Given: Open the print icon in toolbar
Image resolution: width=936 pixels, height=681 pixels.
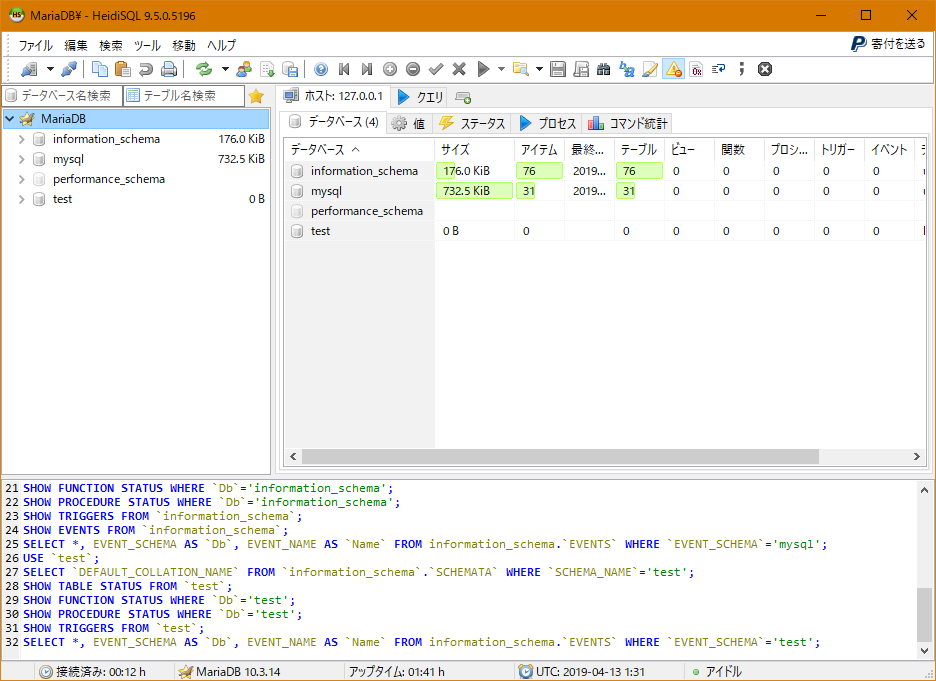Looking at the screenshot, I should coord(169,69).
